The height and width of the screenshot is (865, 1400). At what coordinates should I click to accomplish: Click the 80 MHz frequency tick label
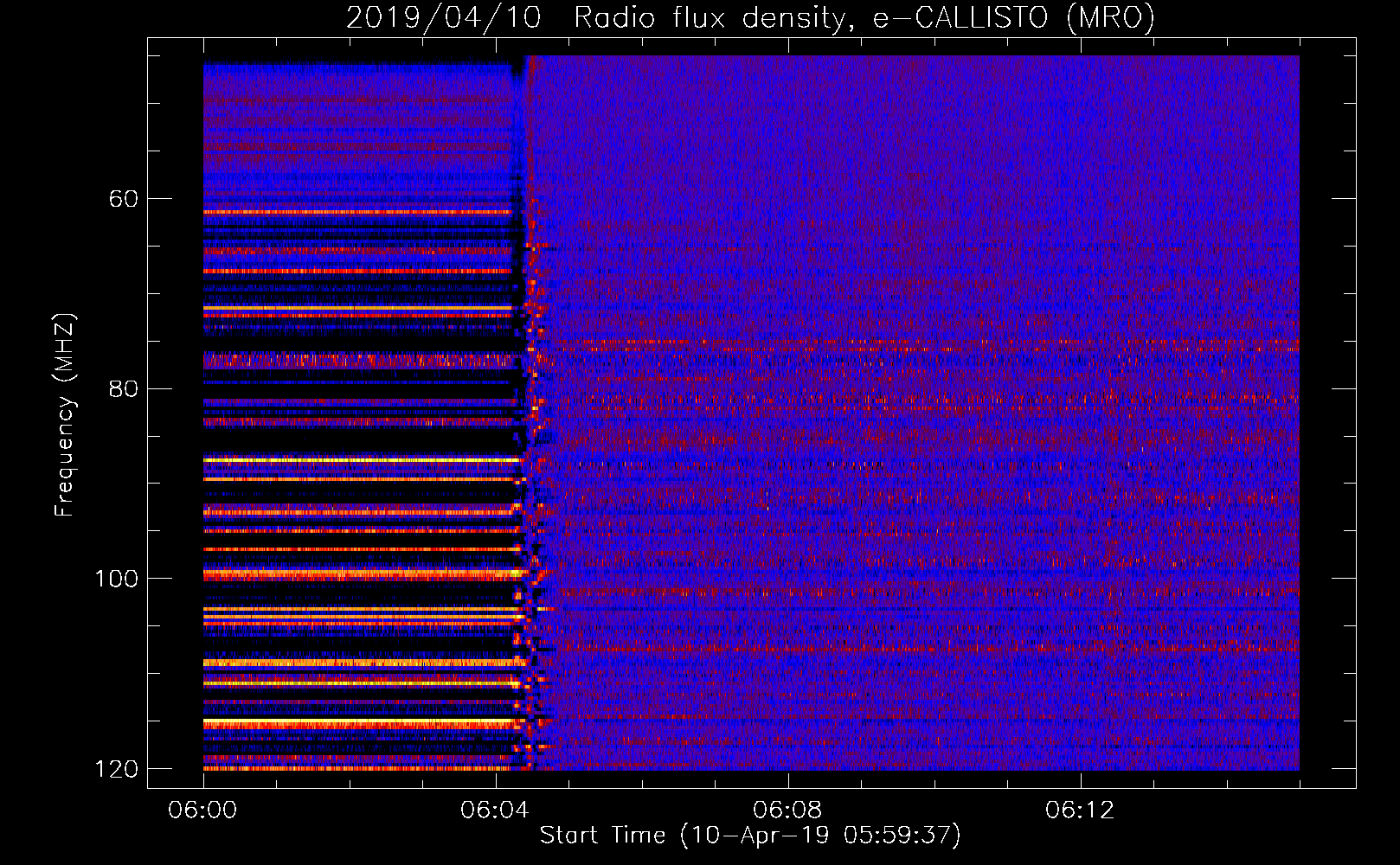(123, 389)
